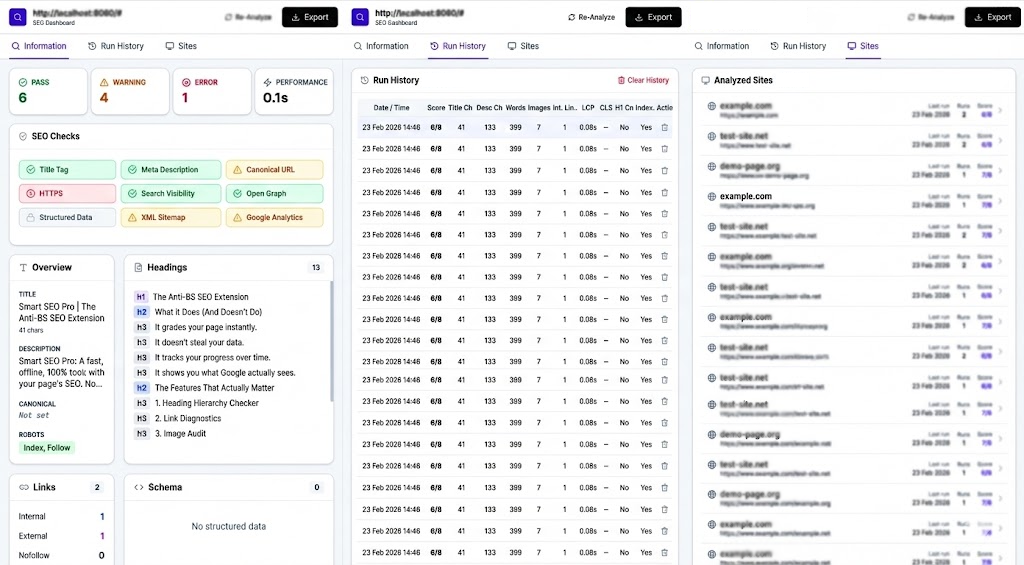Click the 'Not set' canonical value
The width and height of the screenshot is (1024, 565).
[34, 415]
